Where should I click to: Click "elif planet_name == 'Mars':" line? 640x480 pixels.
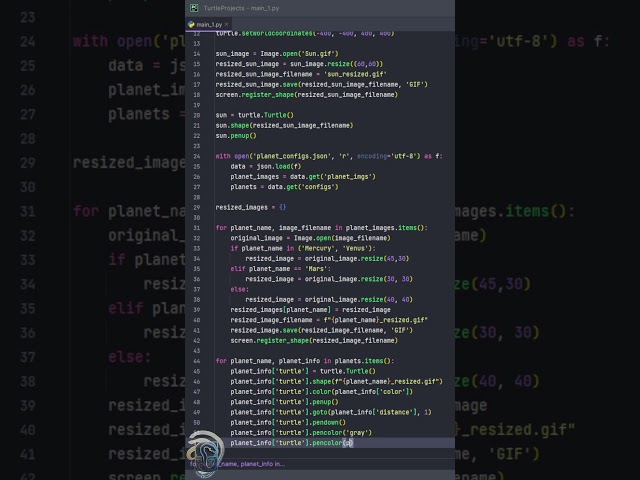click(x=280, y=269)
